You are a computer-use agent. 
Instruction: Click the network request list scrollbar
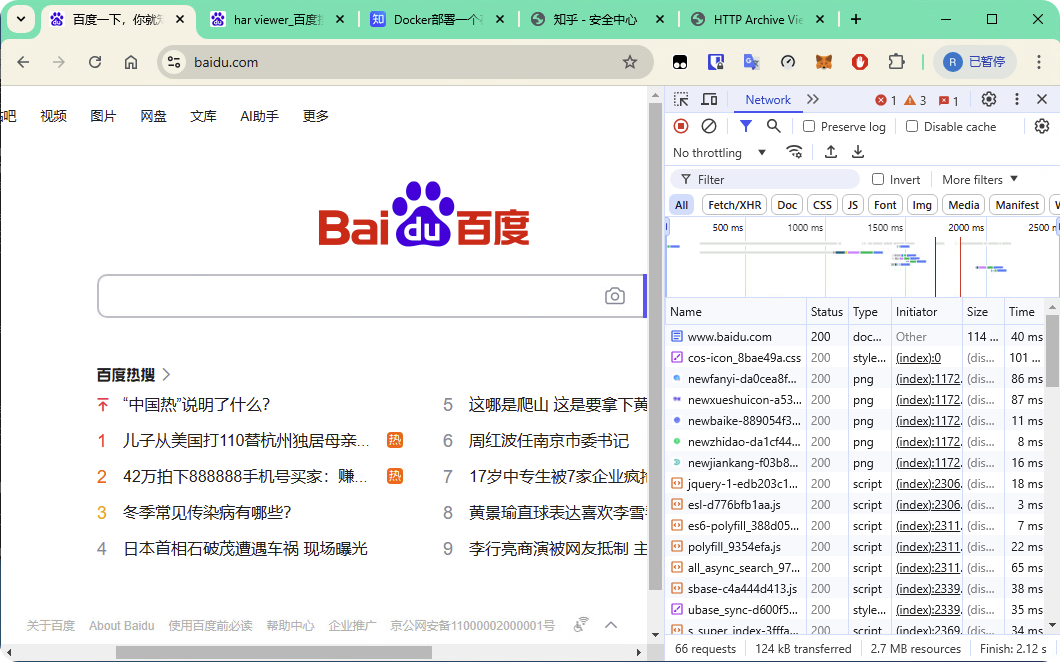1052,349
